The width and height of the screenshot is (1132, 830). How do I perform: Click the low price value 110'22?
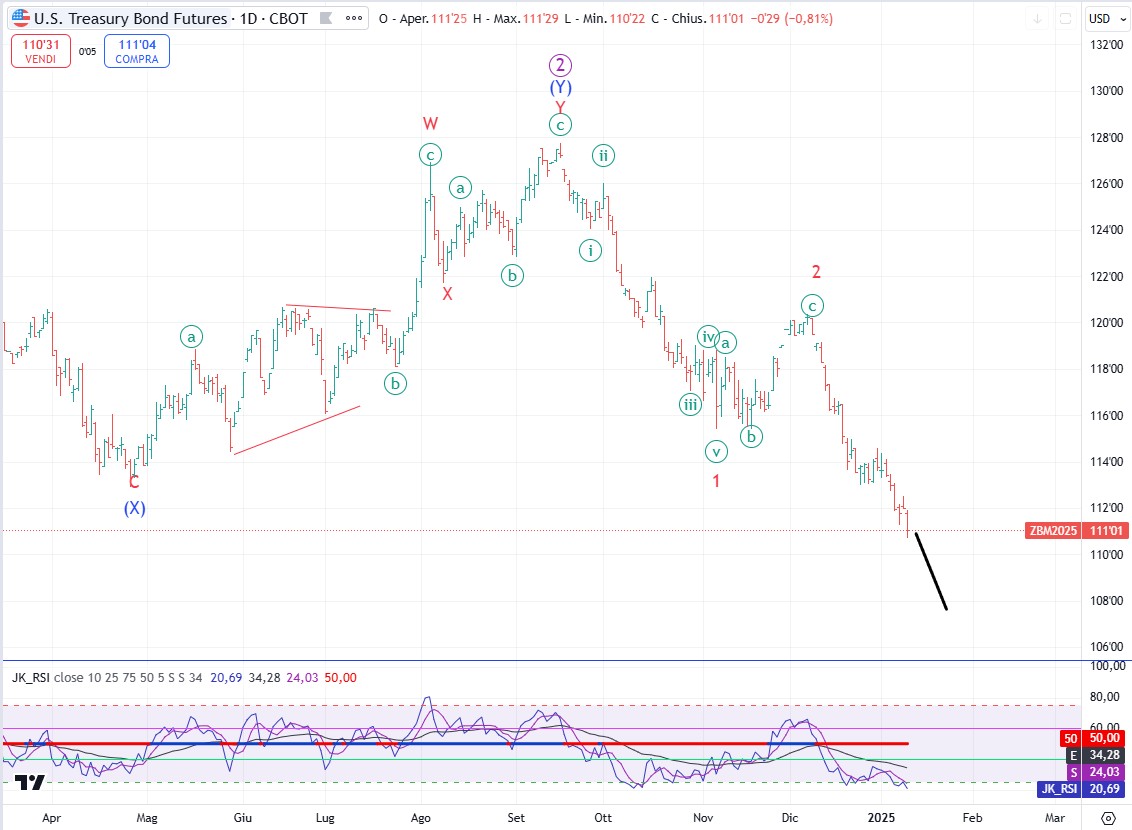pos(627,19)
